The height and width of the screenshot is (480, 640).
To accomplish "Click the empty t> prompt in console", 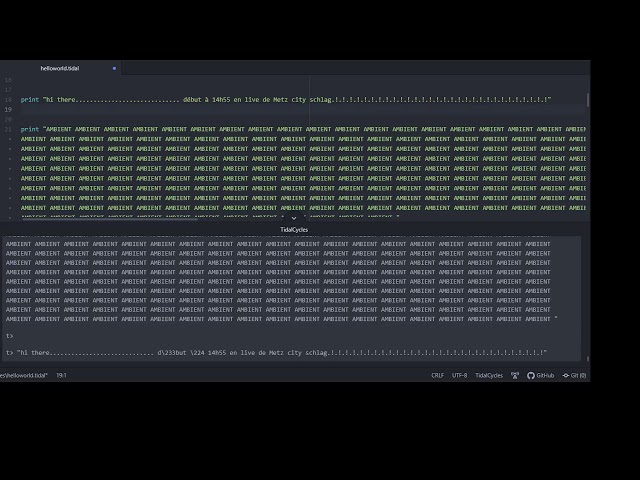I will (x=10, y=336).
